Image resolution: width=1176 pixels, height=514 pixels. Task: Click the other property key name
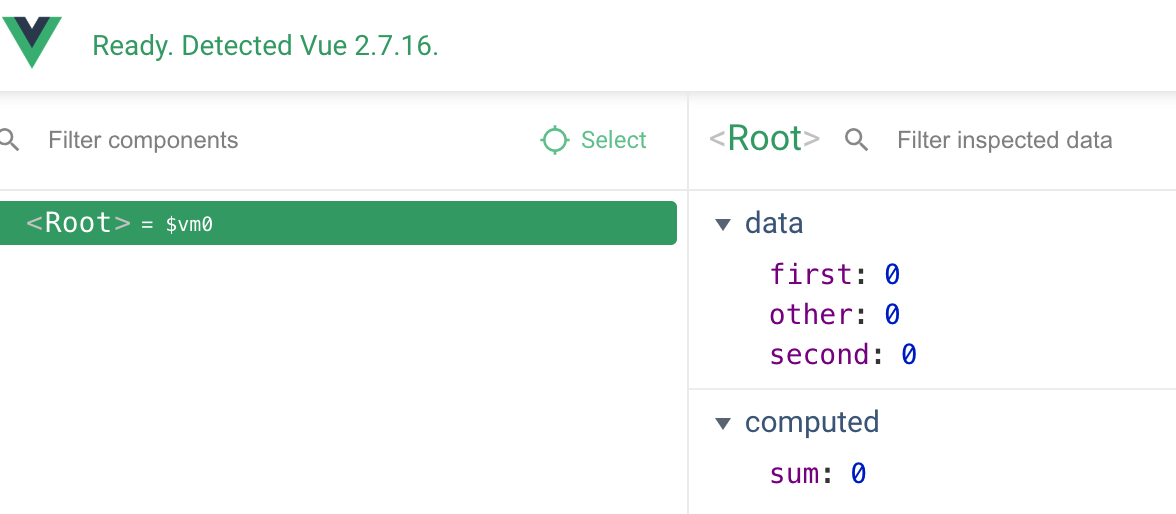(810, 314)
